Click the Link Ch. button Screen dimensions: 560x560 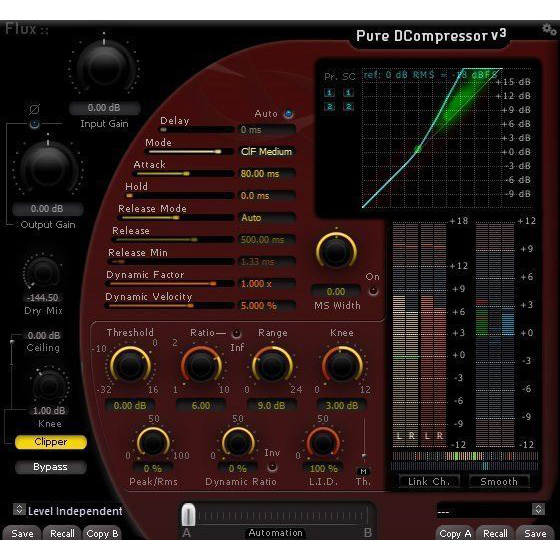point(429,481)
